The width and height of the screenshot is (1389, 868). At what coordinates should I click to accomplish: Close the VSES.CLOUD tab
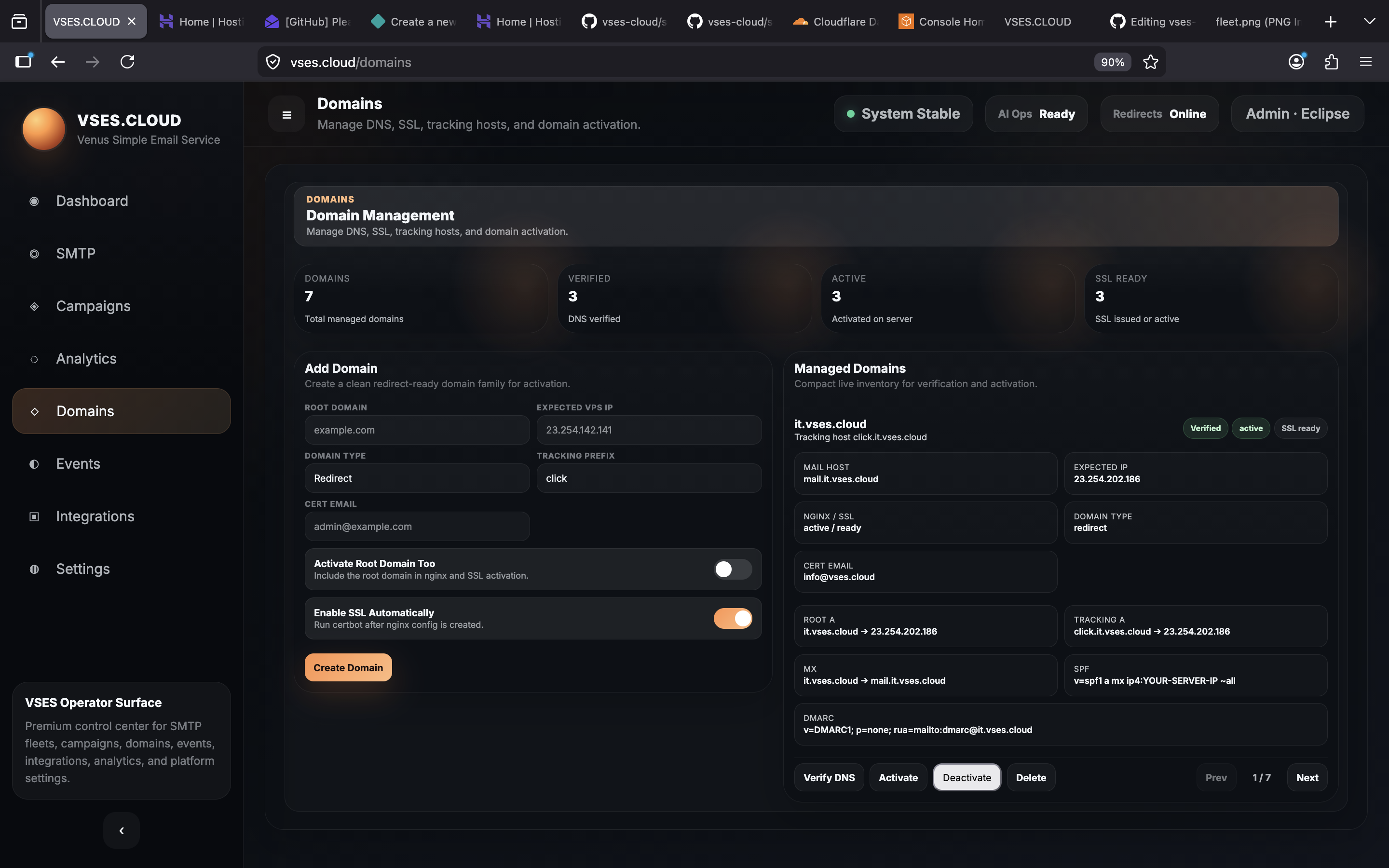click(132, 21)
